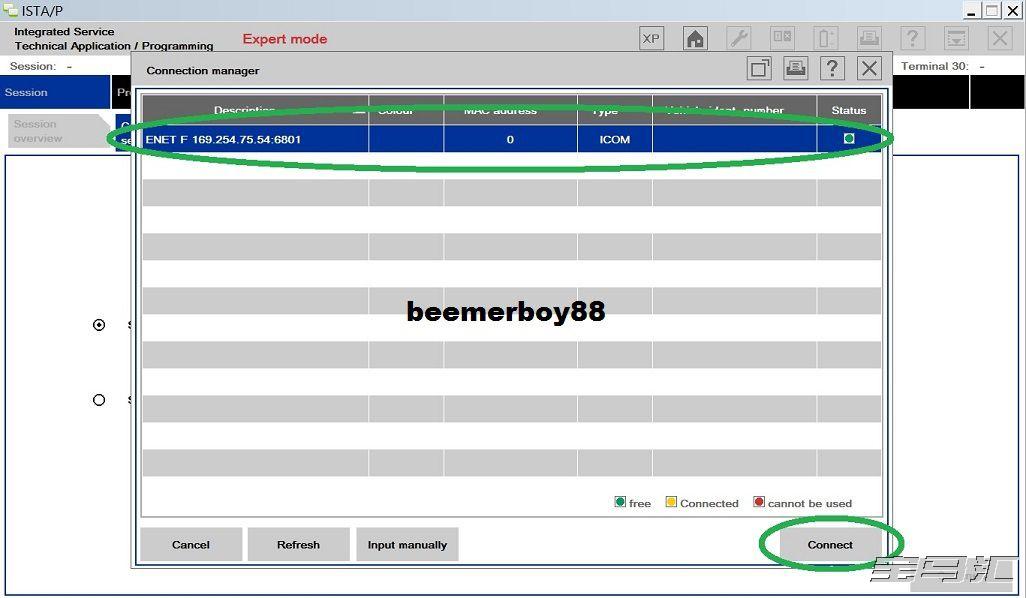
Task: Close the ISTA/P window
Action: (x=1012, y=10)
